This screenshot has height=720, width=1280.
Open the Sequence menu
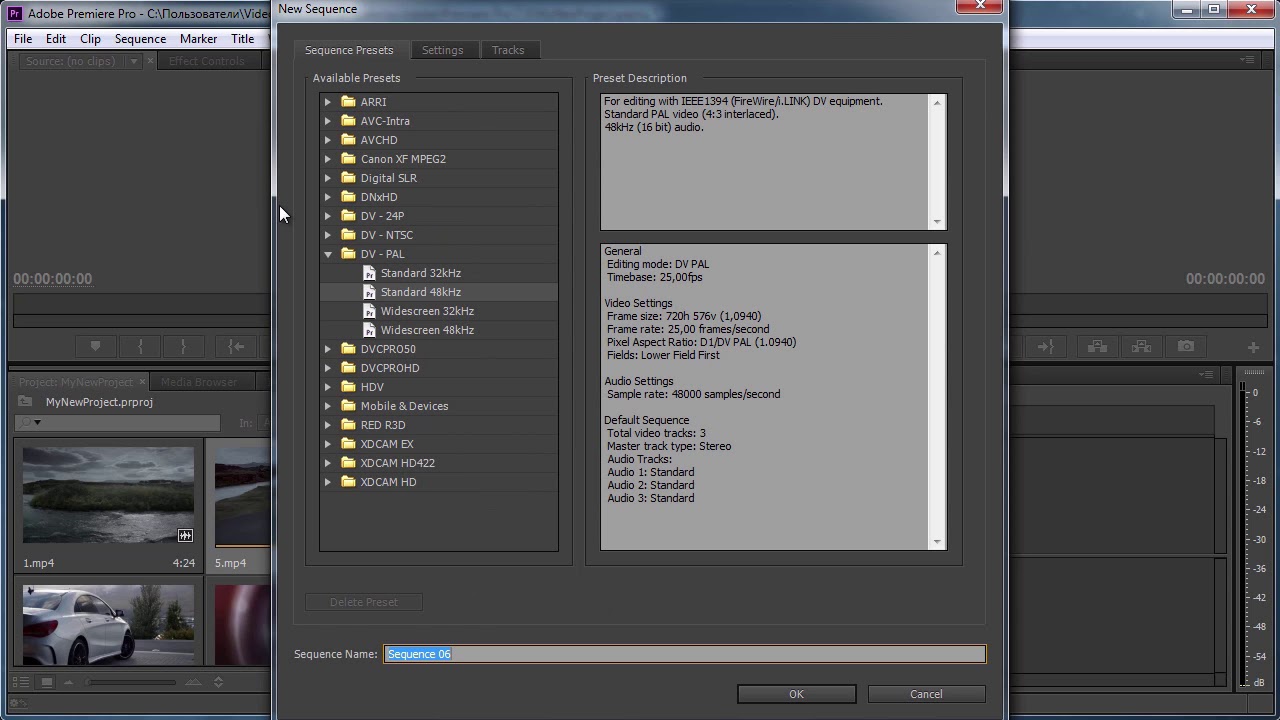(x=140, y=39)
